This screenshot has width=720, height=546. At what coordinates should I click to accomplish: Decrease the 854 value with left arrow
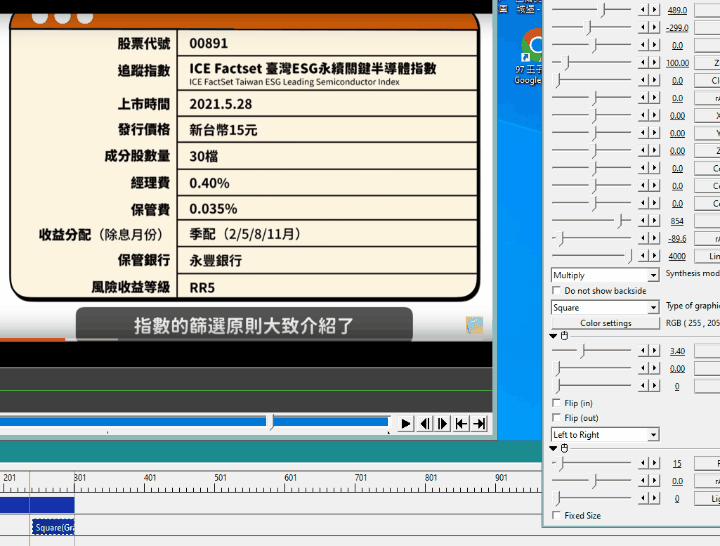[x=643, y=221]
